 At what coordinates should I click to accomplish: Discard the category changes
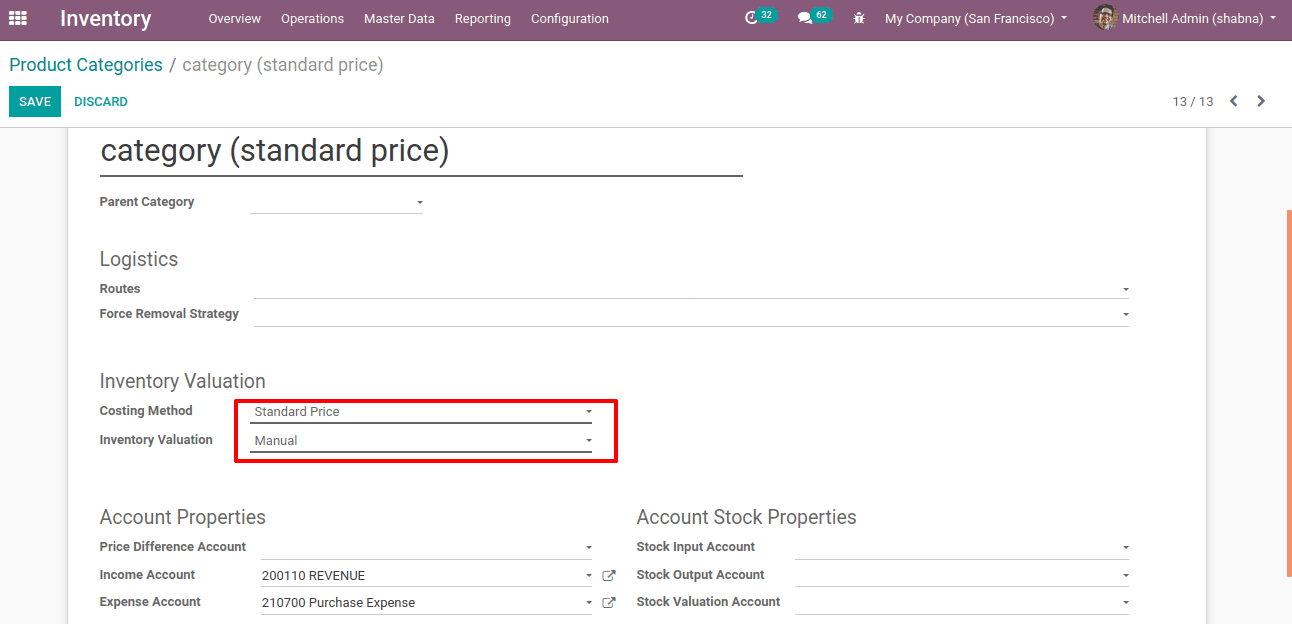(101, 102)
